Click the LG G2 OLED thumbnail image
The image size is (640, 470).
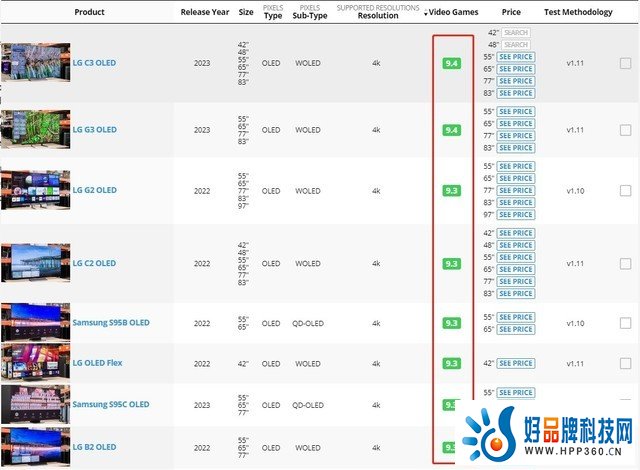(36, 190)
